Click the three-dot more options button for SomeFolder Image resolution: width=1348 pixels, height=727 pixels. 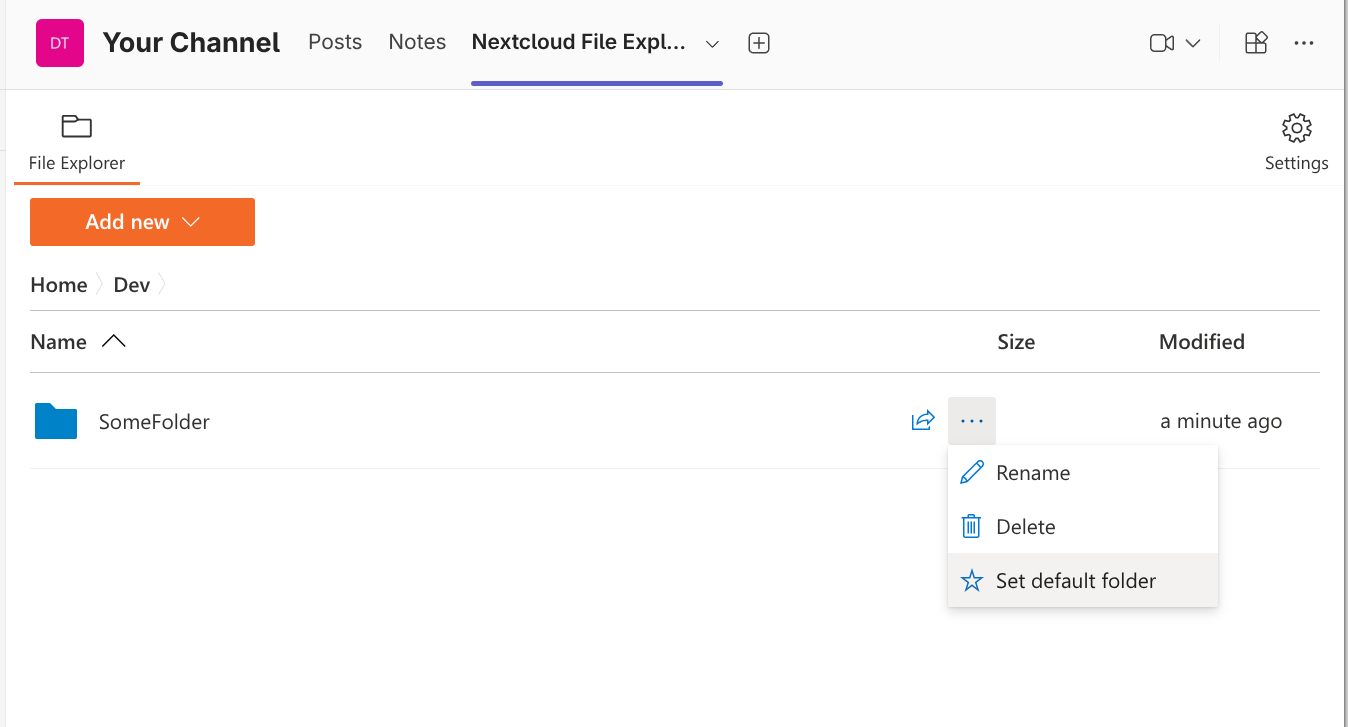tap(972, 421)
